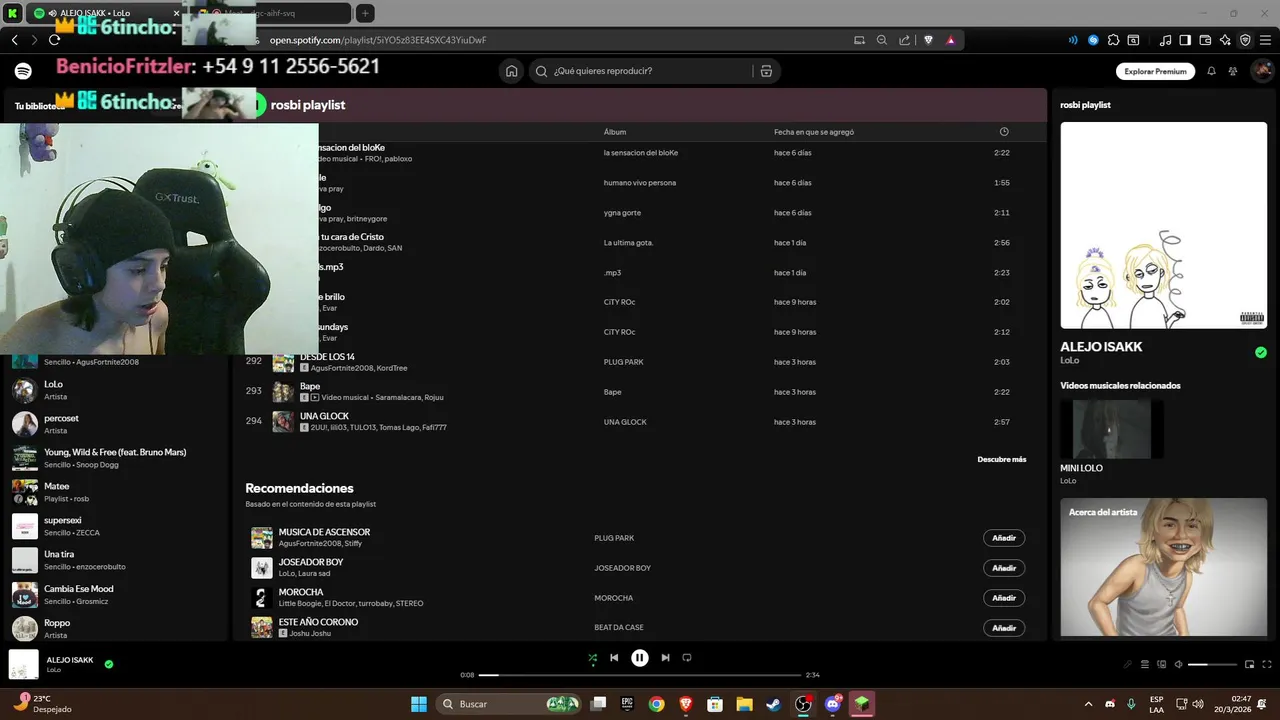
Task: Open the Brave Leo AI sparkle icon
Action: pyautogui.click(x=1225, y=40)
